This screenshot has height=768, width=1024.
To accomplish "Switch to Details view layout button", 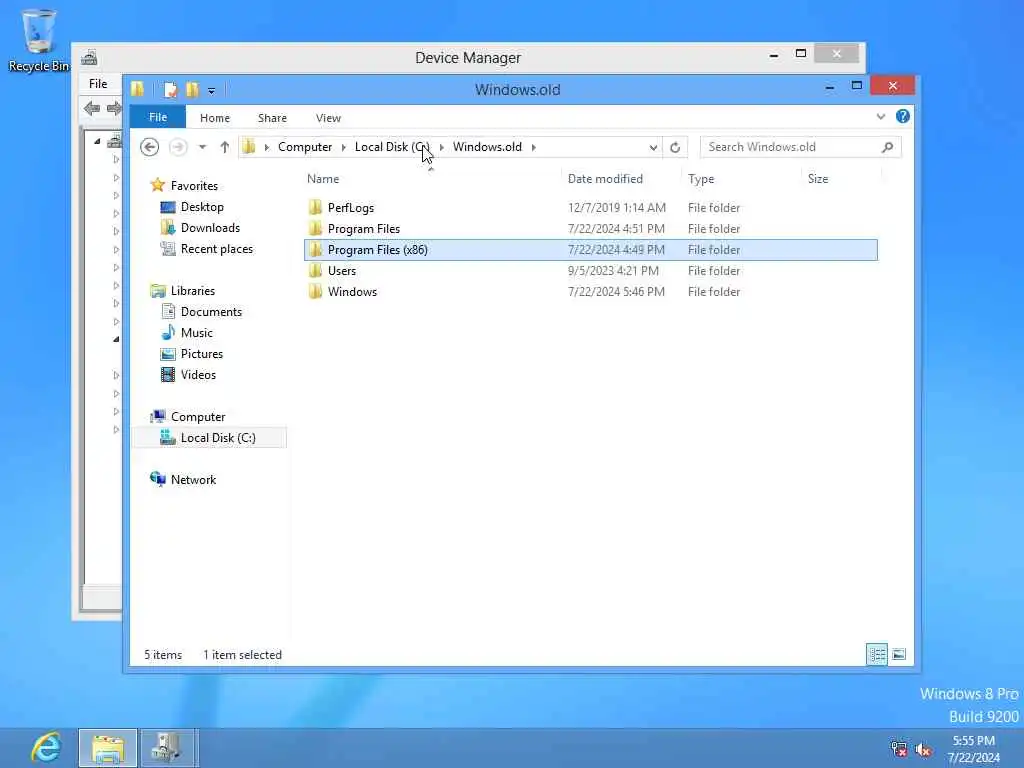I will (x=876, y=654).
